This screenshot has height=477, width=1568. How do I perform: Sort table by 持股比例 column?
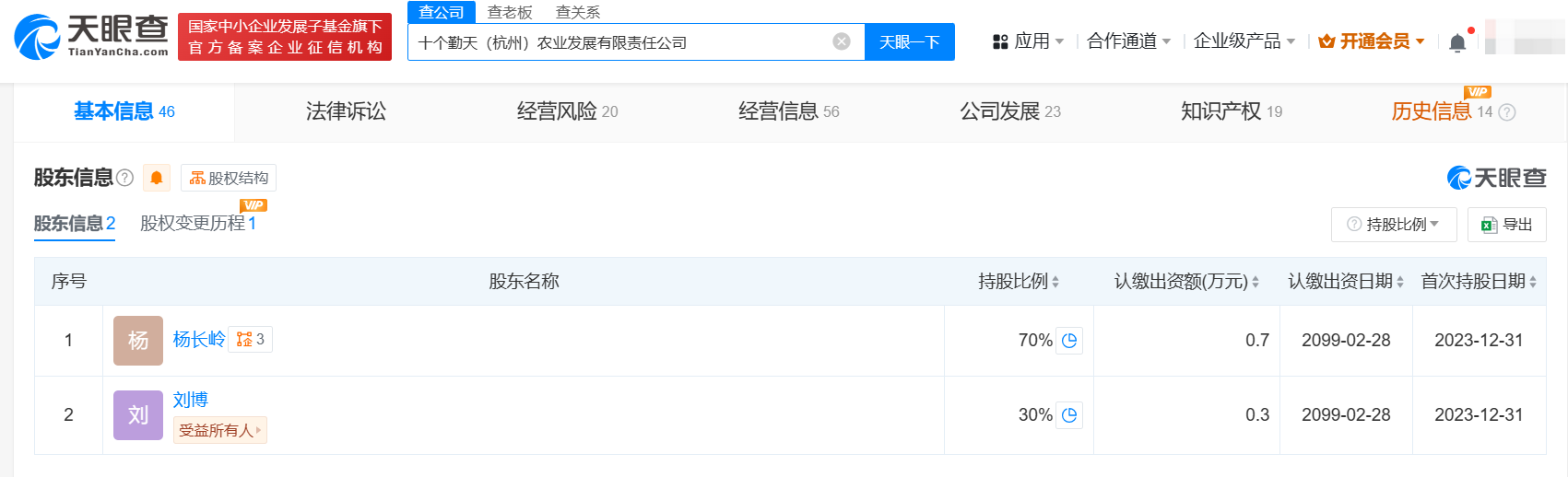[x=1055, y=282]
